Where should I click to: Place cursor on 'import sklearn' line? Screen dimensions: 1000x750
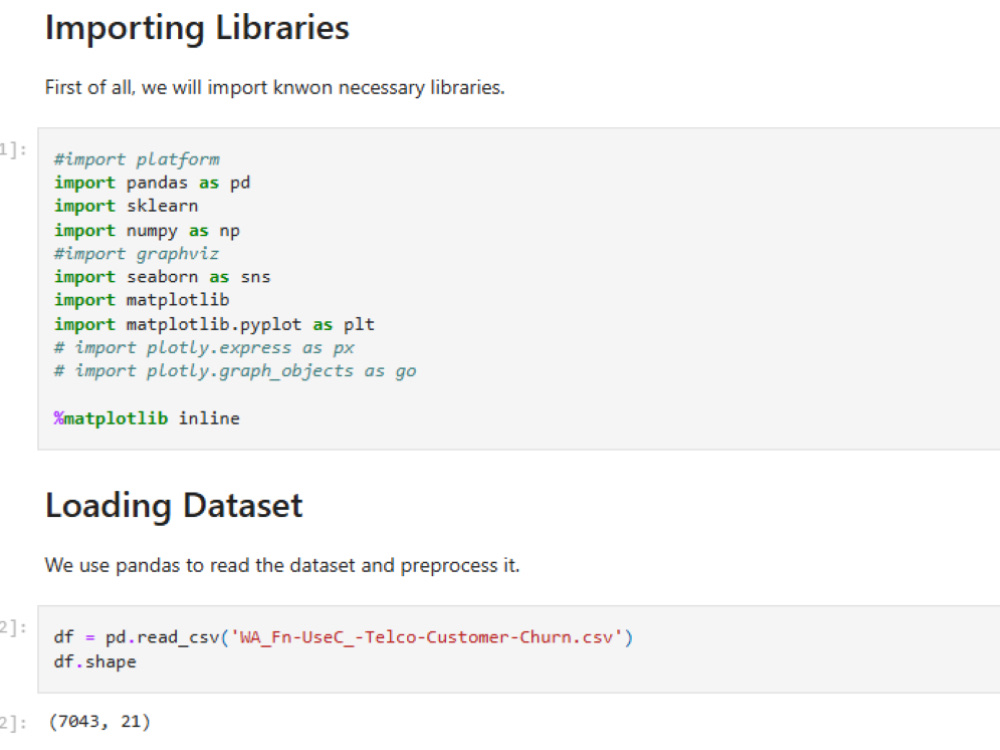[x=126, y=206]
